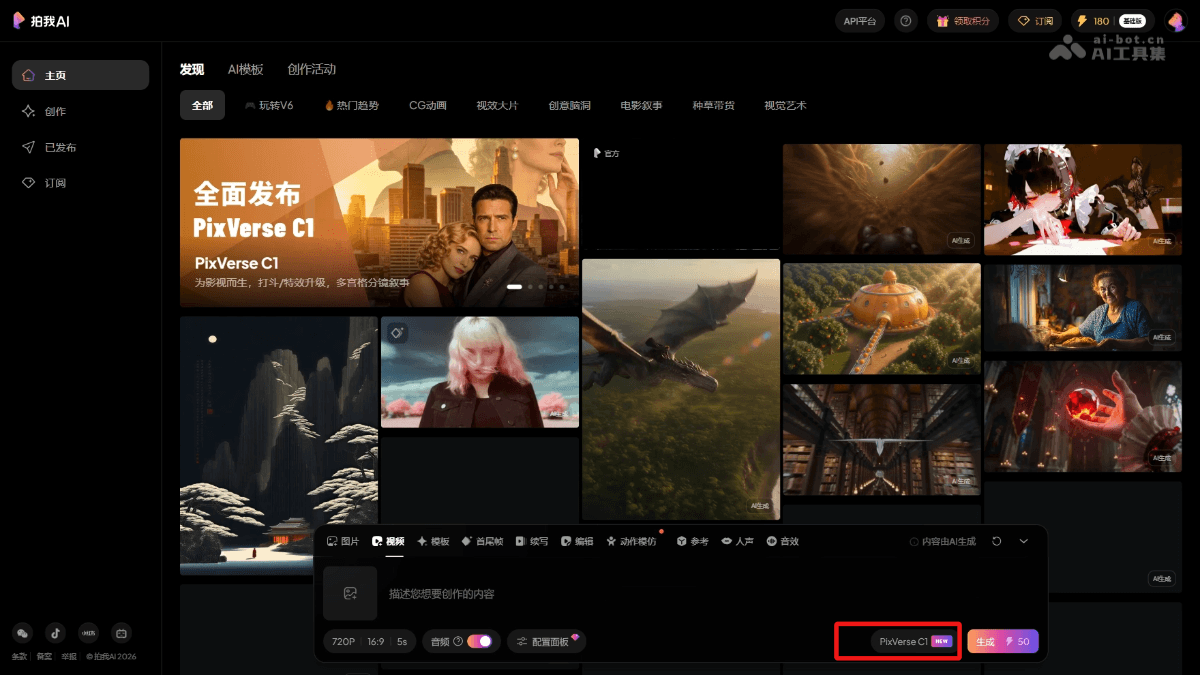Open 订阅 in the sidebar
The height and width of the screenshot is (675, 1200).
tap(80, 183)
